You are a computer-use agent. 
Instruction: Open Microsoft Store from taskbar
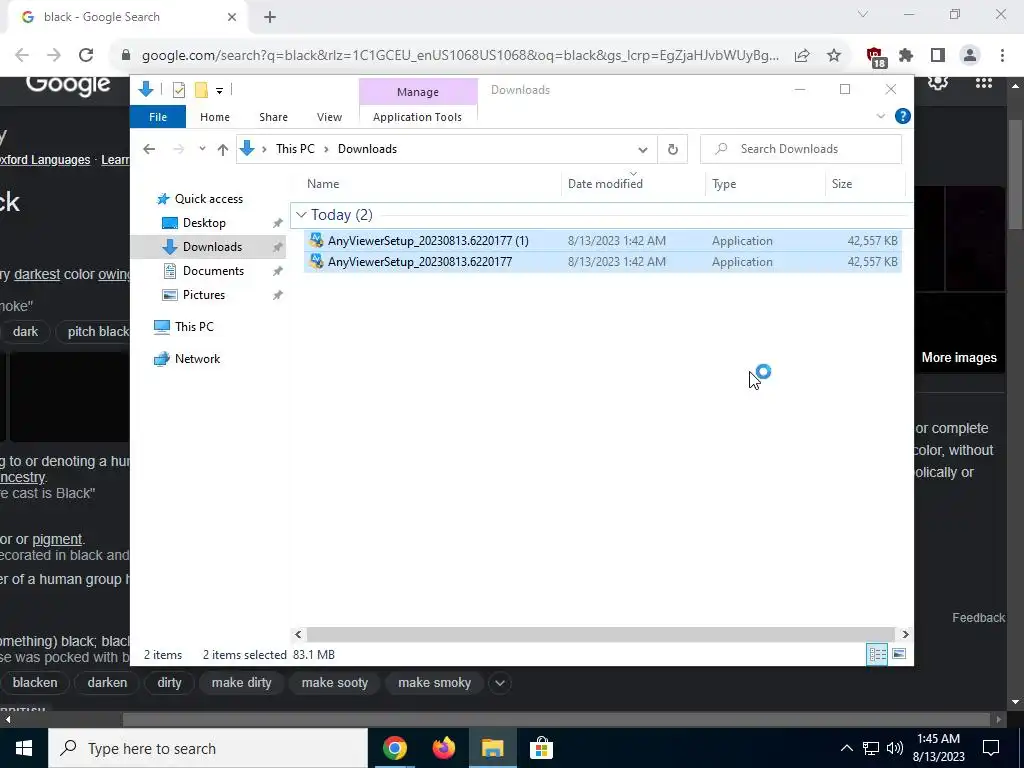pos(541,748)
